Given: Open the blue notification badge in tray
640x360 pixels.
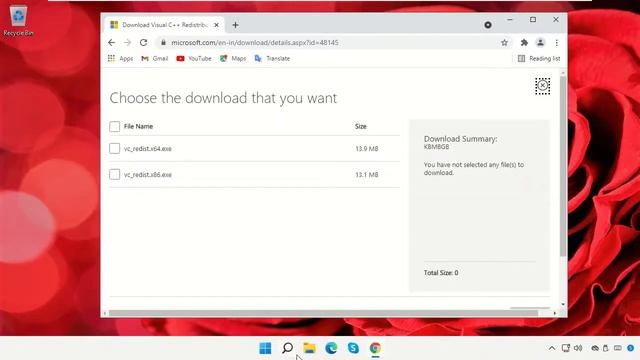Looking at the screenshot, I should click(x=631, y=348).
